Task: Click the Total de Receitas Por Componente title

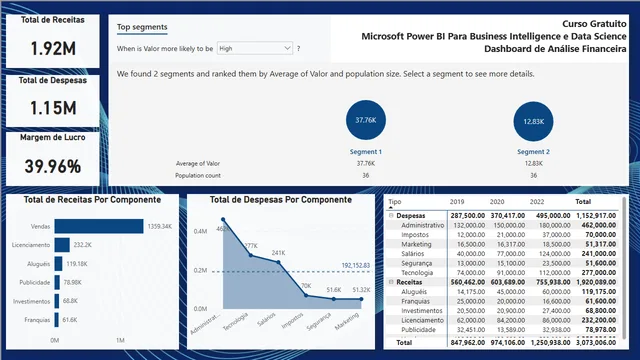Action: tap(92, 200)
